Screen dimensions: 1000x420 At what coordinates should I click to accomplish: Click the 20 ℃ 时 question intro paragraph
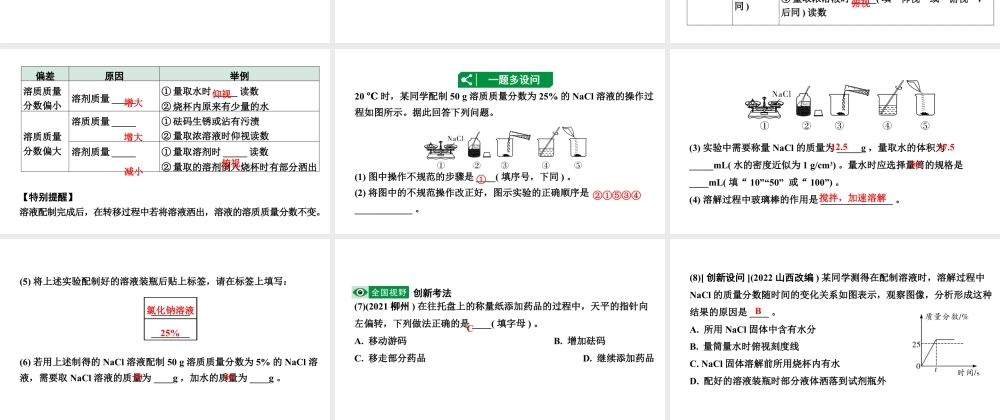[x=504, y=104]
